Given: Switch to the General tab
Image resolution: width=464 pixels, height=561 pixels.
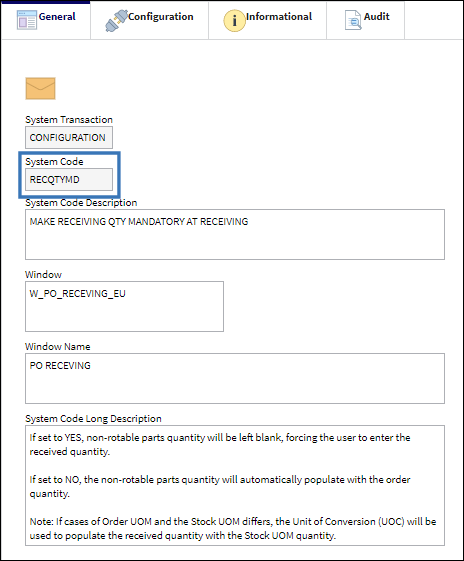Looking at the screenshot, I should tap(46, 20).
